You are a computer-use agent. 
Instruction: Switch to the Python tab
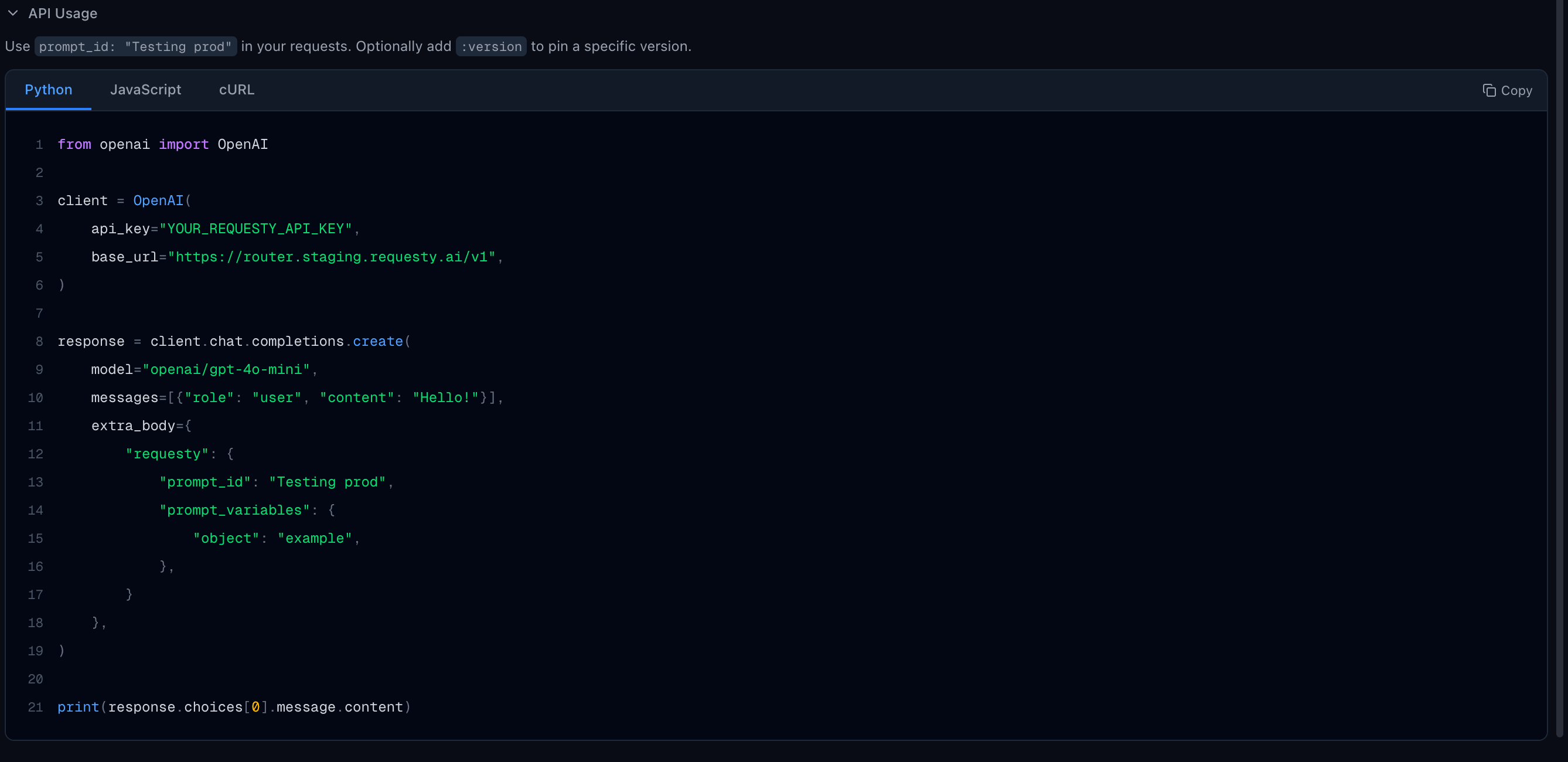(49, 90)
